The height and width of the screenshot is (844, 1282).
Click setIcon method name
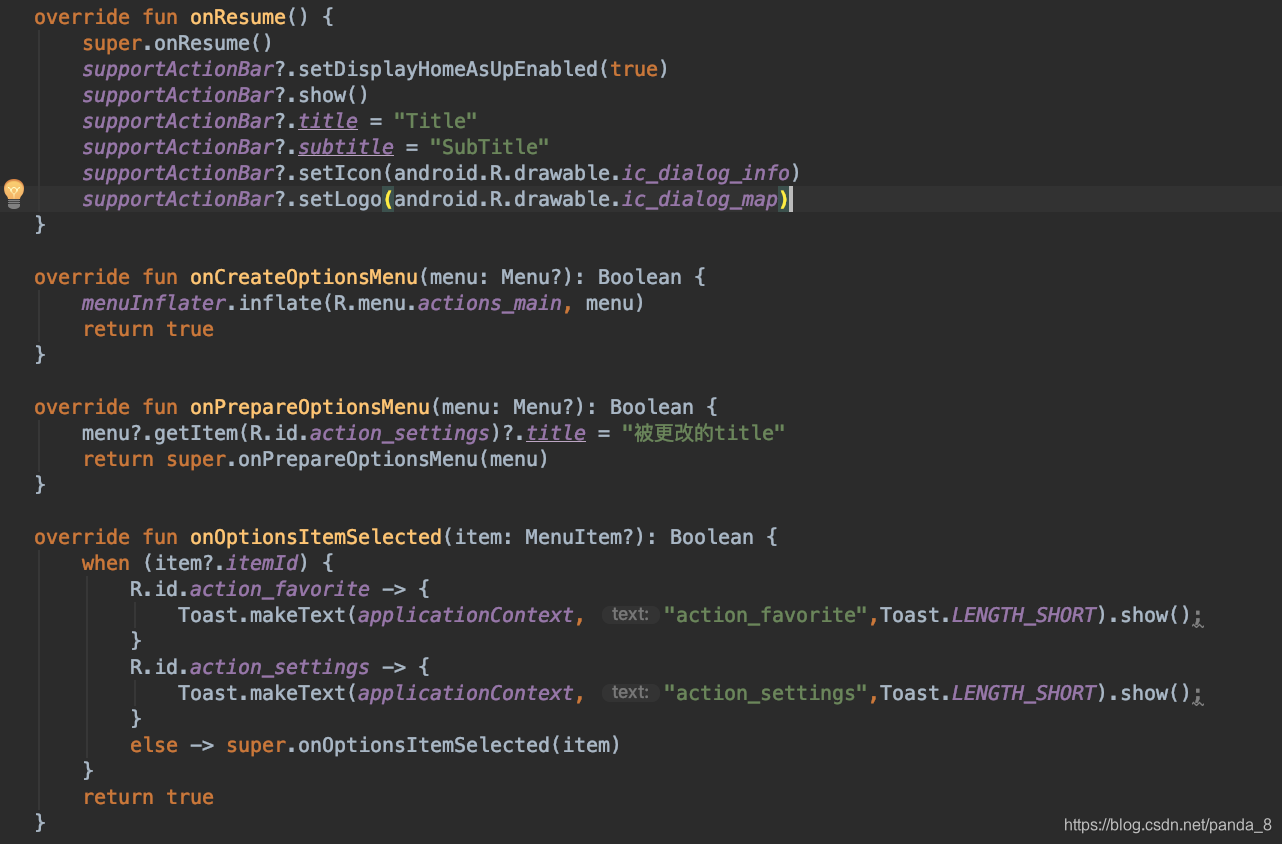tap(340, 173)
